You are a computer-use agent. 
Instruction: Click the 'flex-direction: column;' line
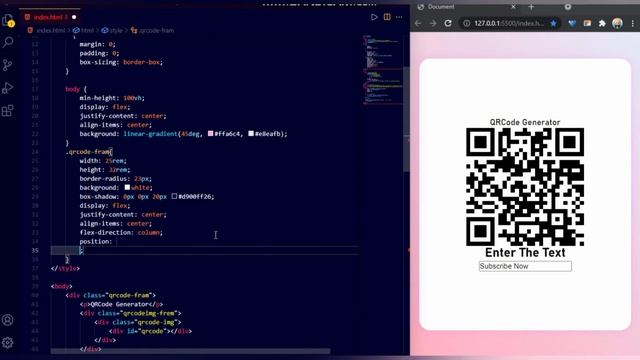(x=121, y=232)
